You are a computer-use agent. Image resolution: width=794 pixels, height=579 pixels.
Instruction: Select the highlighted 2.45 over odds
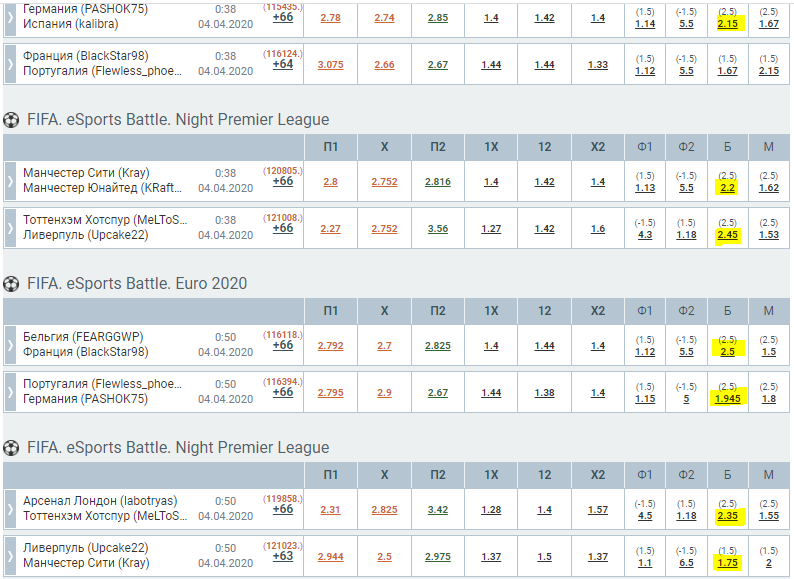click(727, 235)
